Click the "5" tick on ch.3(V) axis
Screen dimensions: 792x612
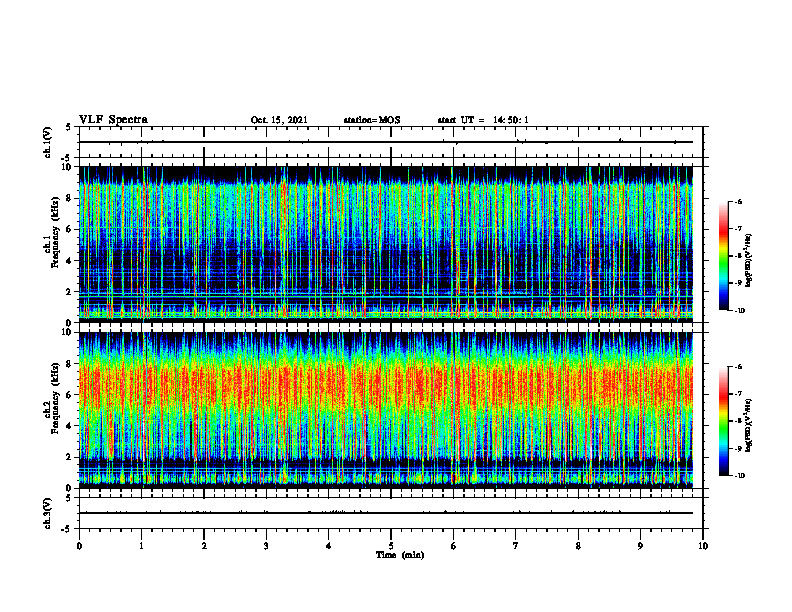70,498
